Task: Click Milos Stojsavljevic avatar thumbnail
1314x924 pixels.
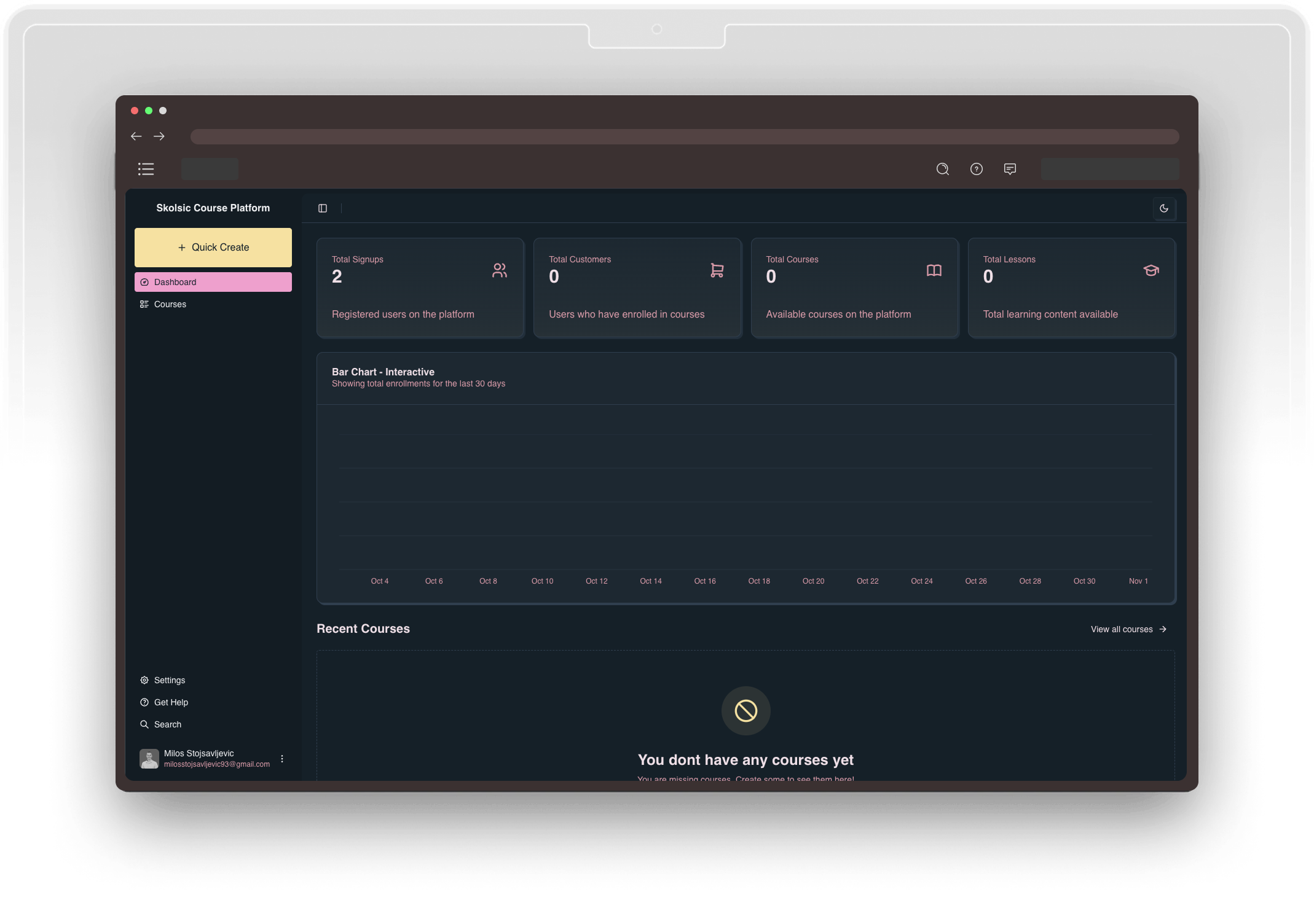Action: click(x=149, y=759)
